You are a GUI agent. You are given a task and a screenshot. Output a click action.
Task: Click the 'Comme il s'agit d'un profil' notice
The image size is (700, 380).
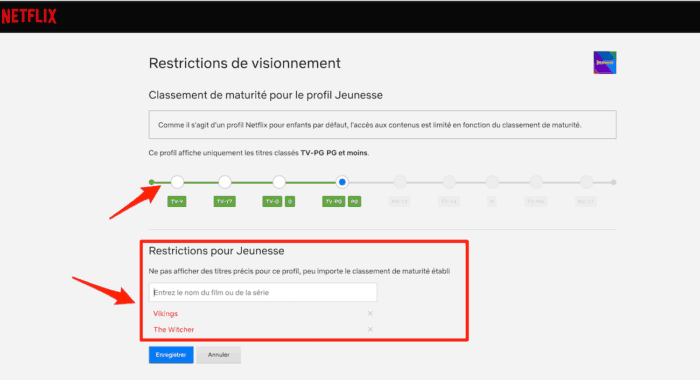(x=383, y=125)
